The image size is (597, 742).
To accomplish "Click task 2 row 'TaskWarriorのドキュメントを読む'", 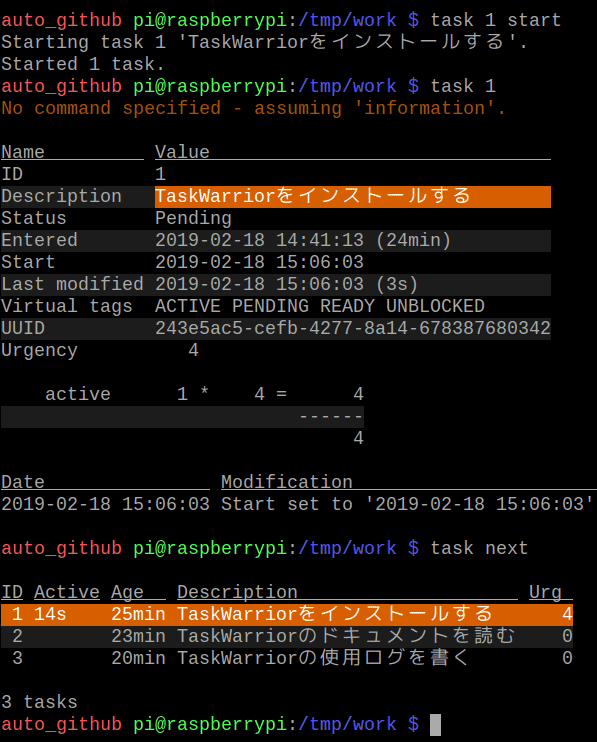I will 346,636.
